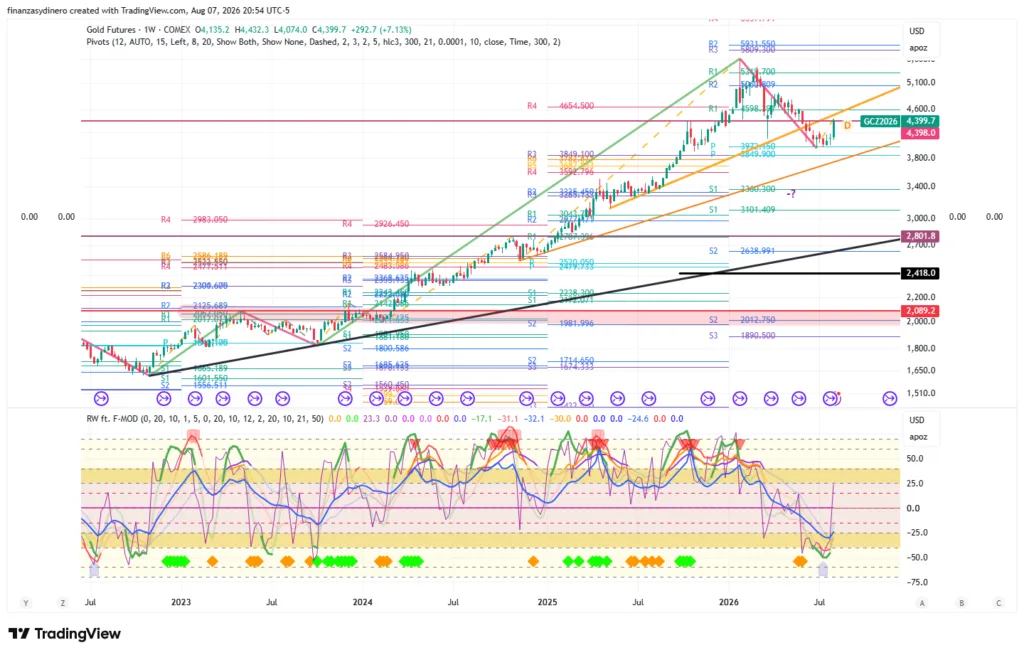Click the S2 2638.991 pivot label

tap(743, 251)
